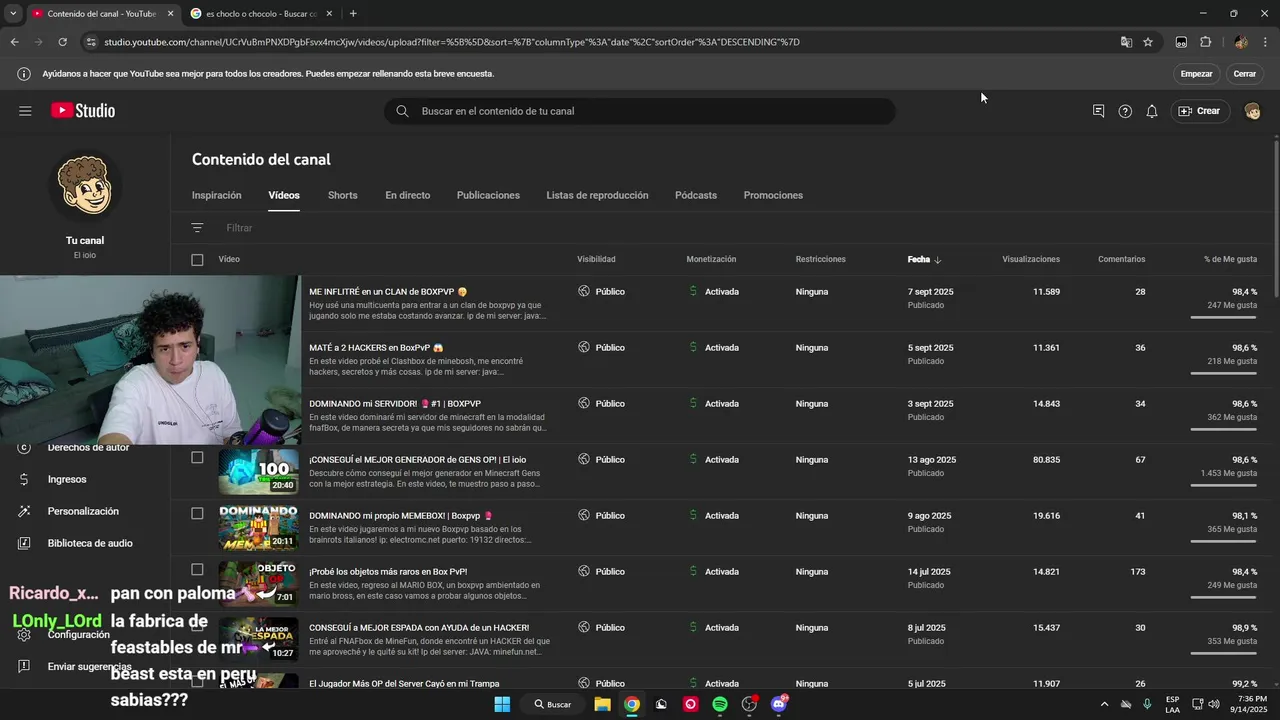The width and height of the screenshot is (1280, 720).
Task: Dismiss the survey banner with Cerrar
Action: pos(1244,74)
